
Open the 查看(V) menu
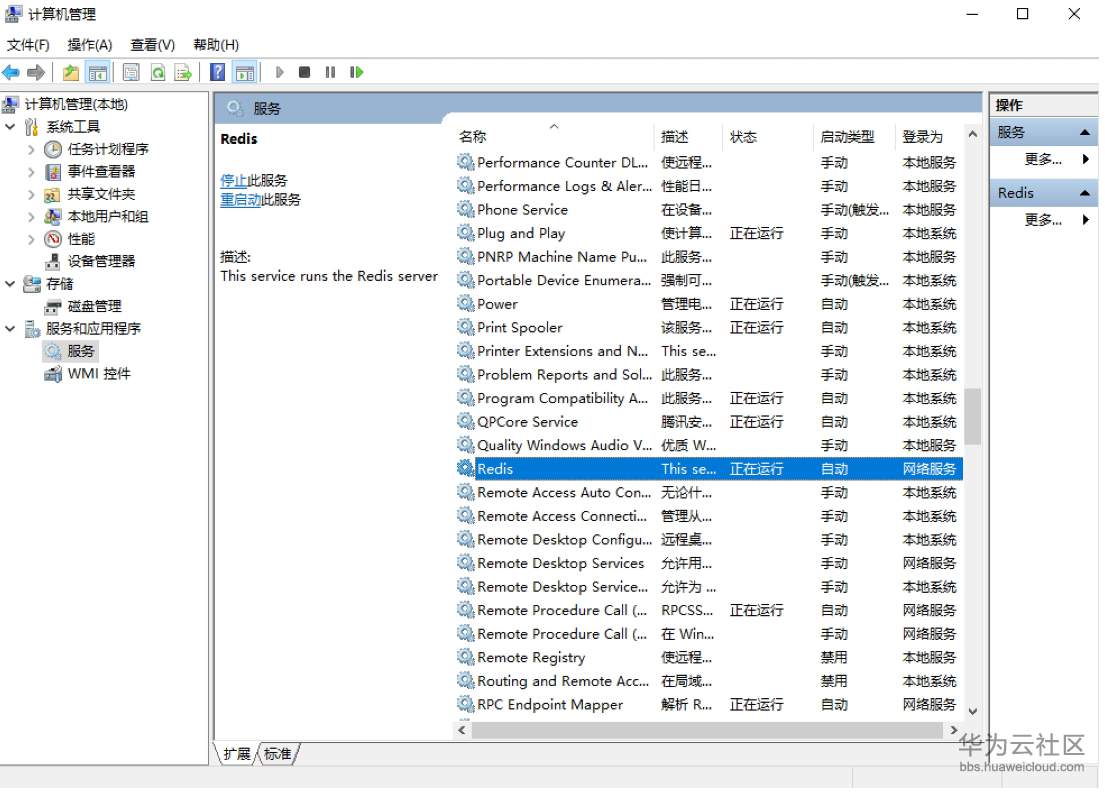(152, 45)
